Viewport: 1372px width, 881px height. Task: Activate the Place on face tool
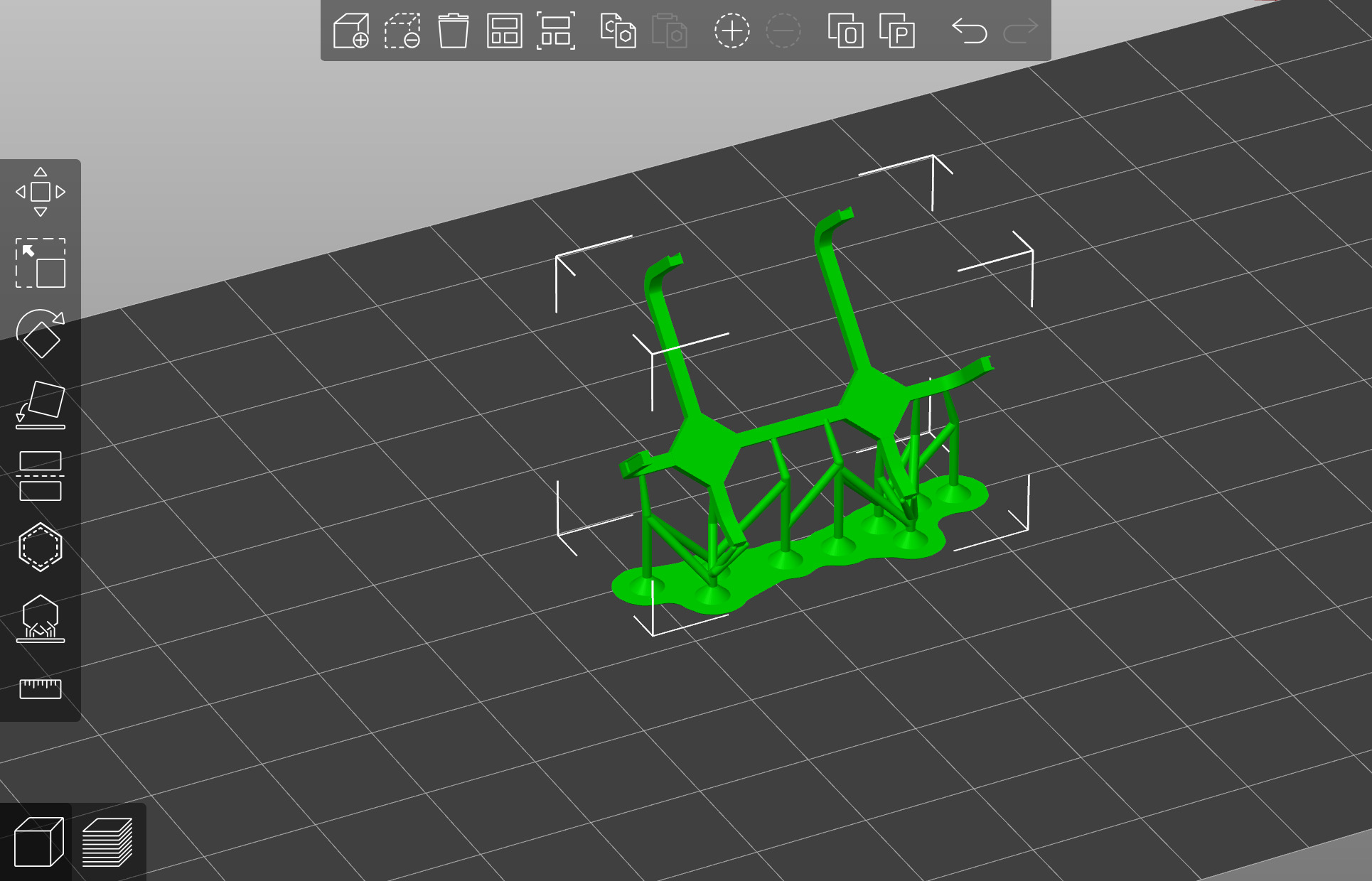click(x=41, y=405)
